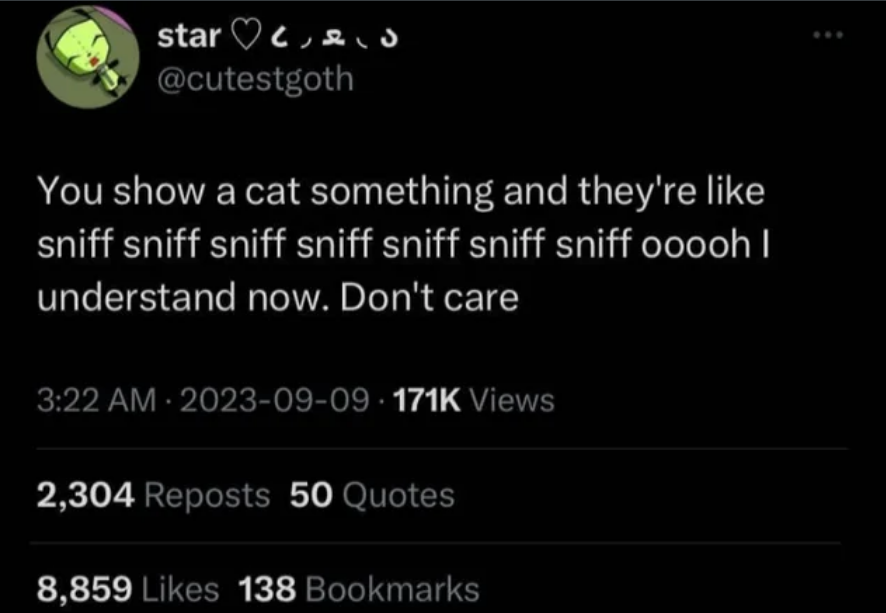Open the "Reposts" list label
The height and width of the screenshot is (613, 886).
point(207,494)
